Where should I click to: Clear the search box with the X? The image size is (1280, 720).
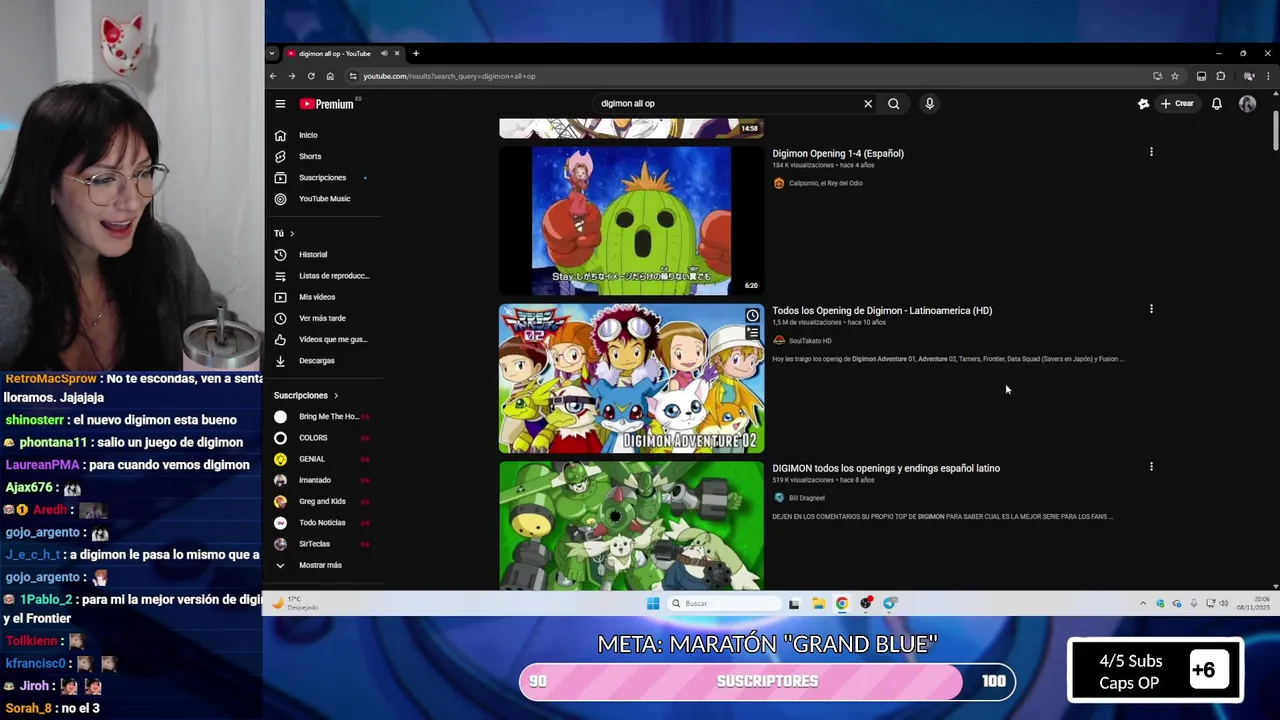[x=868, y=104]
